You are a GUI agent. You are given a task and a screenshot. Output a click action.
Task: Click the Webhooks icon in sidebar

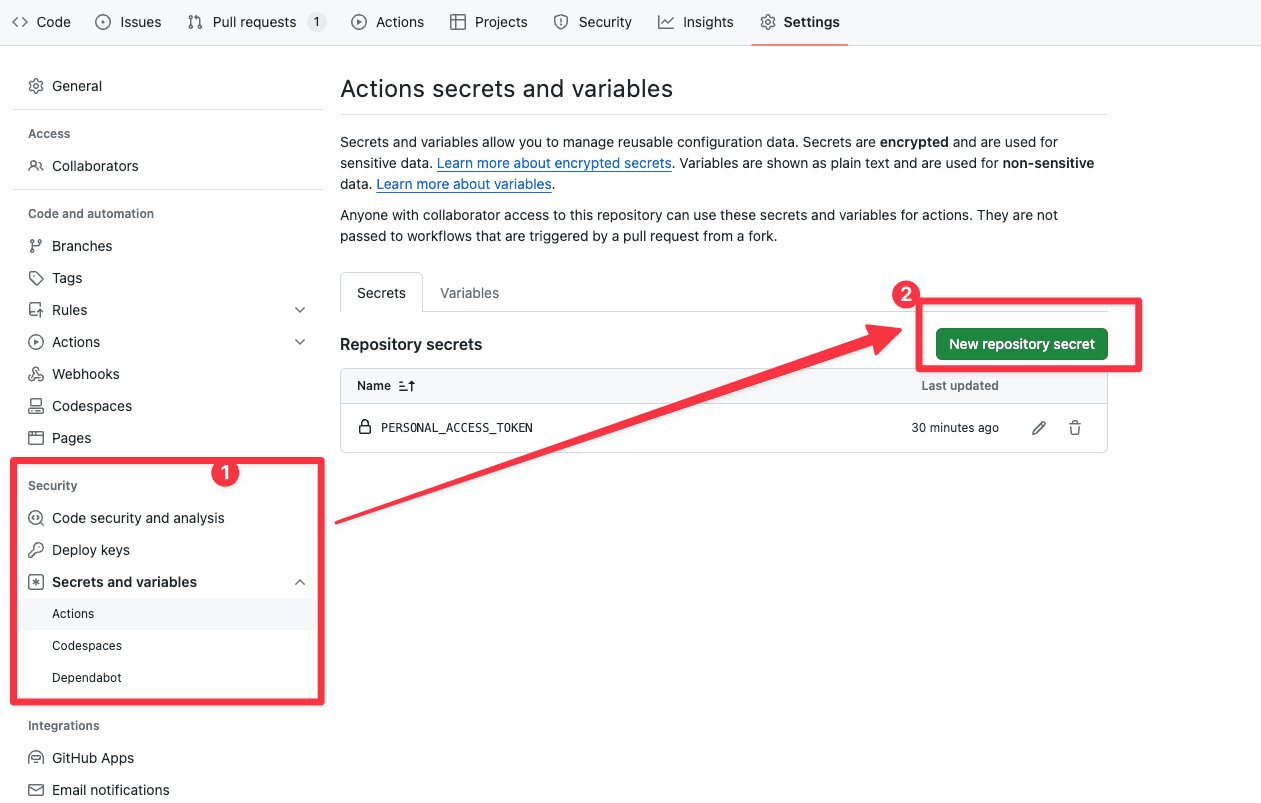[36, 374]
